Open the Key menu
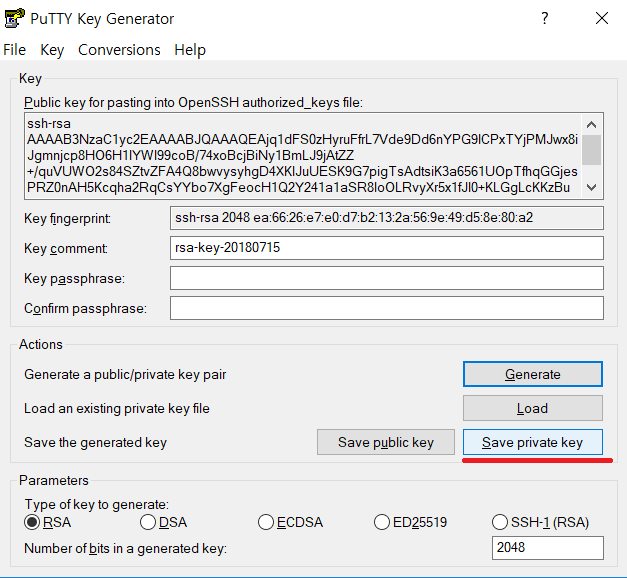Image resolution: width=627 pixels, height=578 pixels. (52, 50)
